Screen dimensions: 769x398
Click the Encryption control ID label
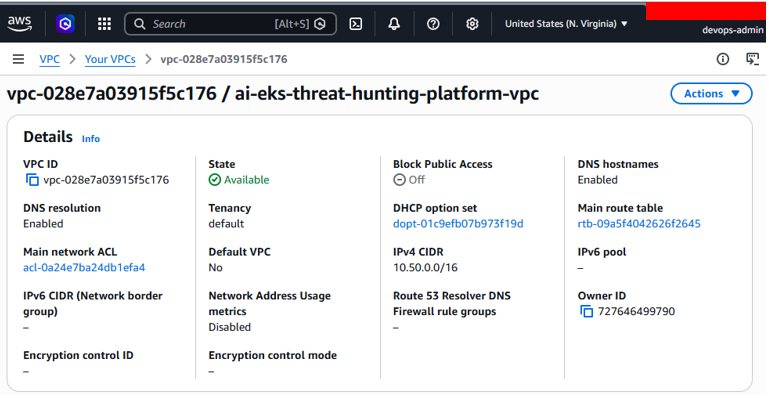point(78,355)
